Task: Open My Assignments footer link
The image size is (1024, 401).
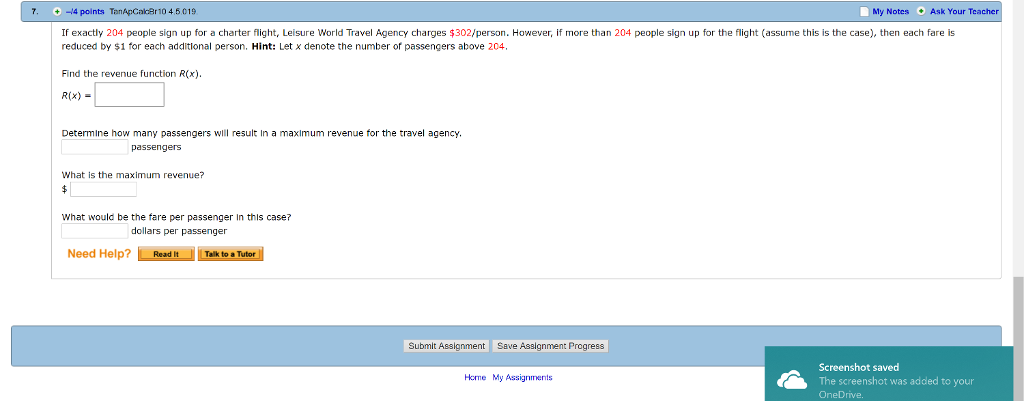Action: coord(522,377)
